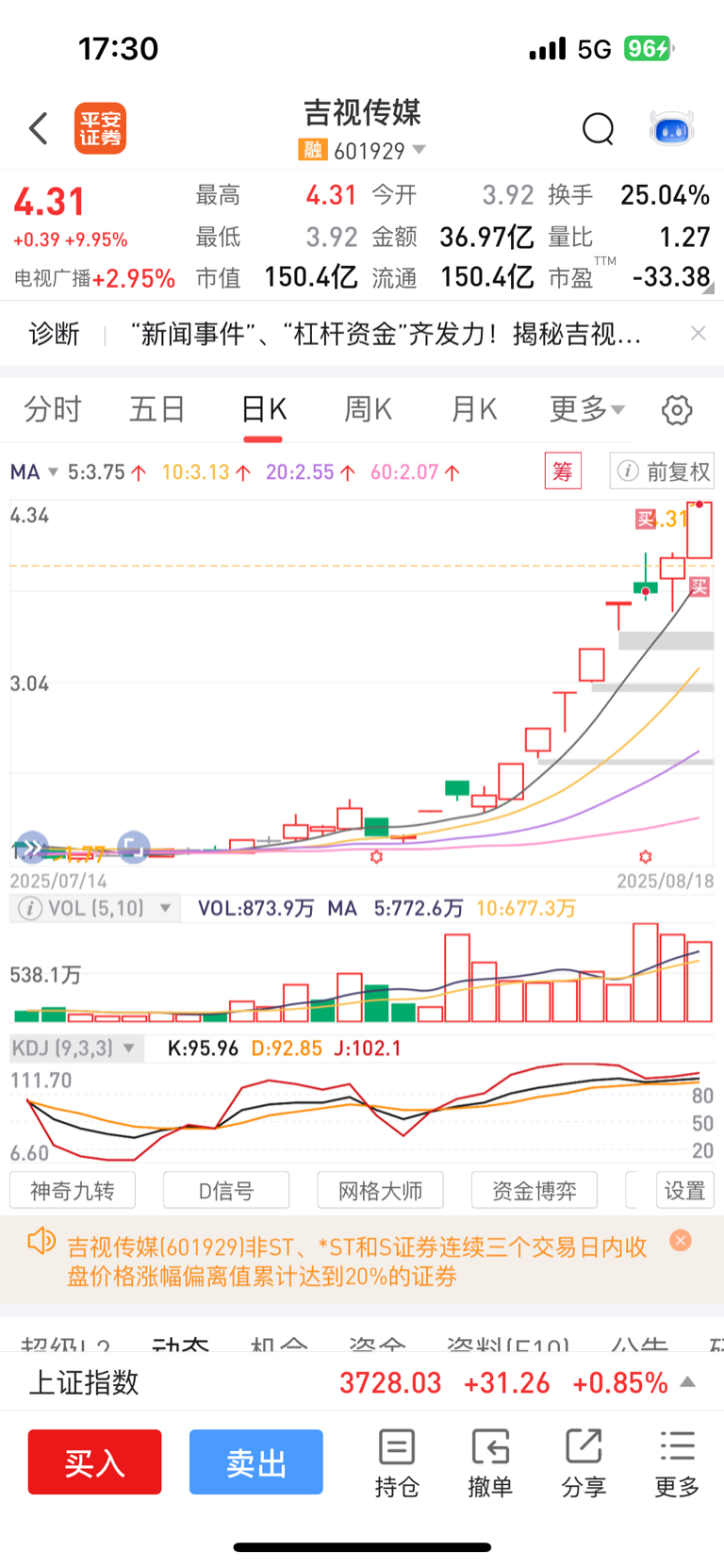Tap the back arrow icon
This screenshot has height=1568, width=724.
39,128
